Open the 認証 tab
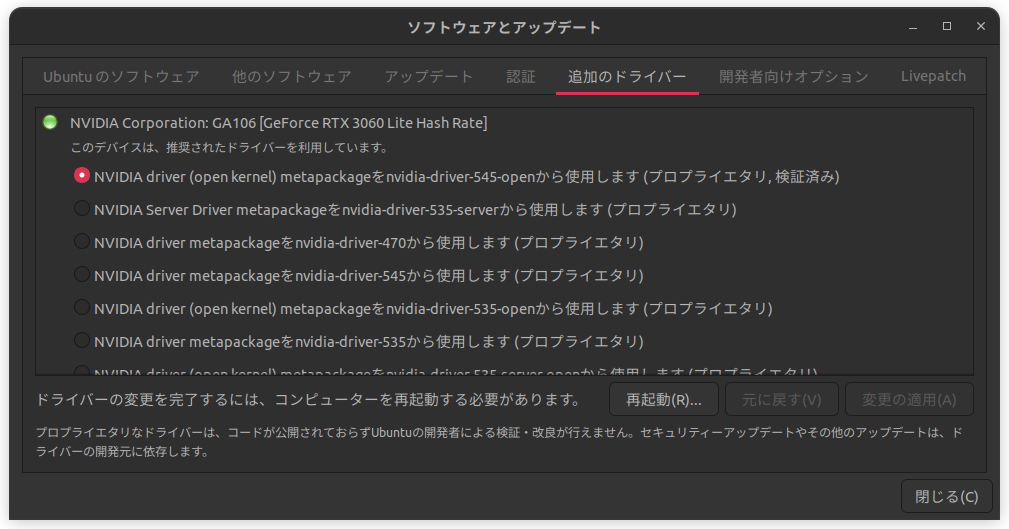This screenshot has height=529, width=1009. pos(521,76)
